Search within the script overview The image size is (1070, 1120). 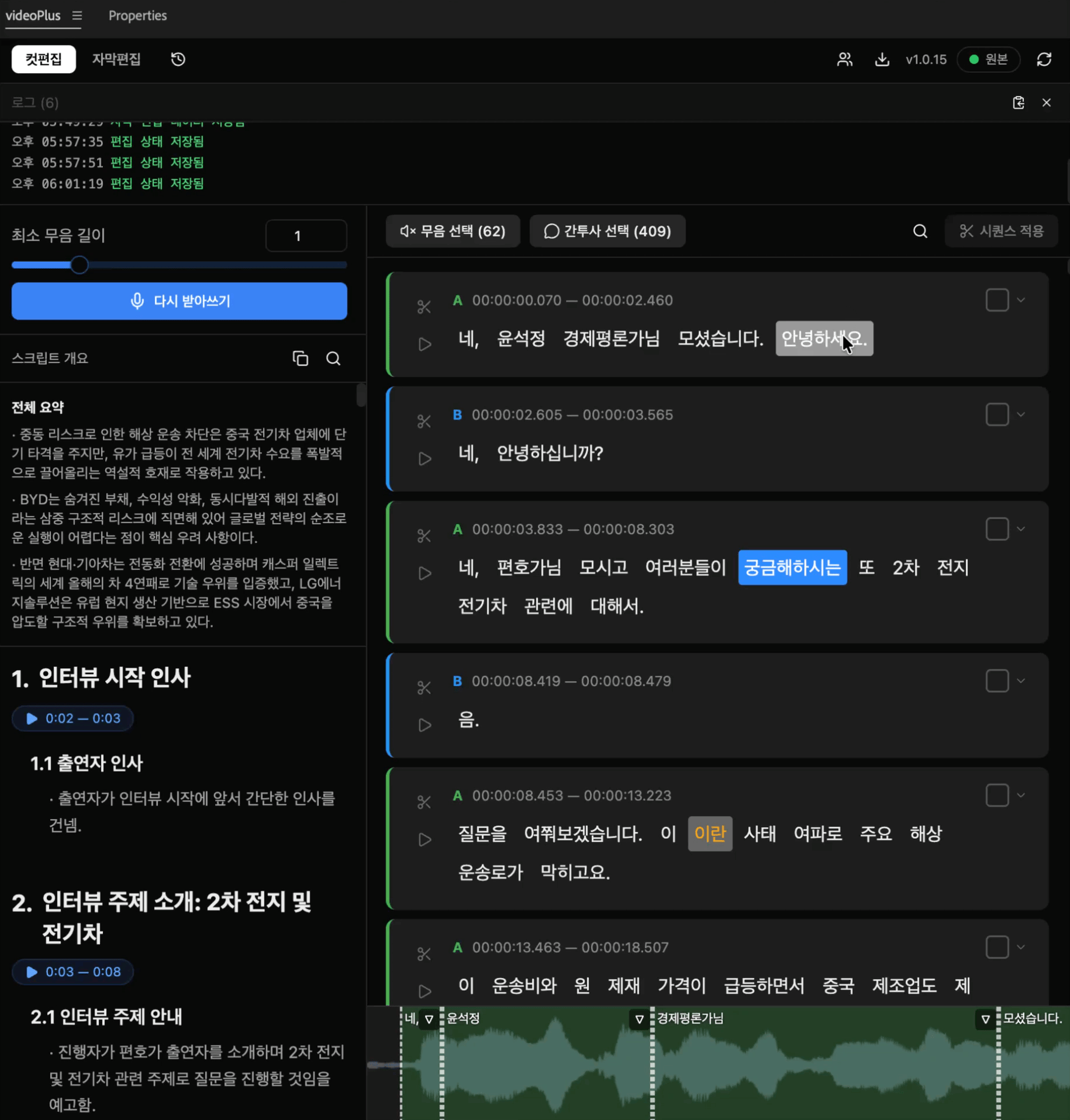click(x=333, y=358)
